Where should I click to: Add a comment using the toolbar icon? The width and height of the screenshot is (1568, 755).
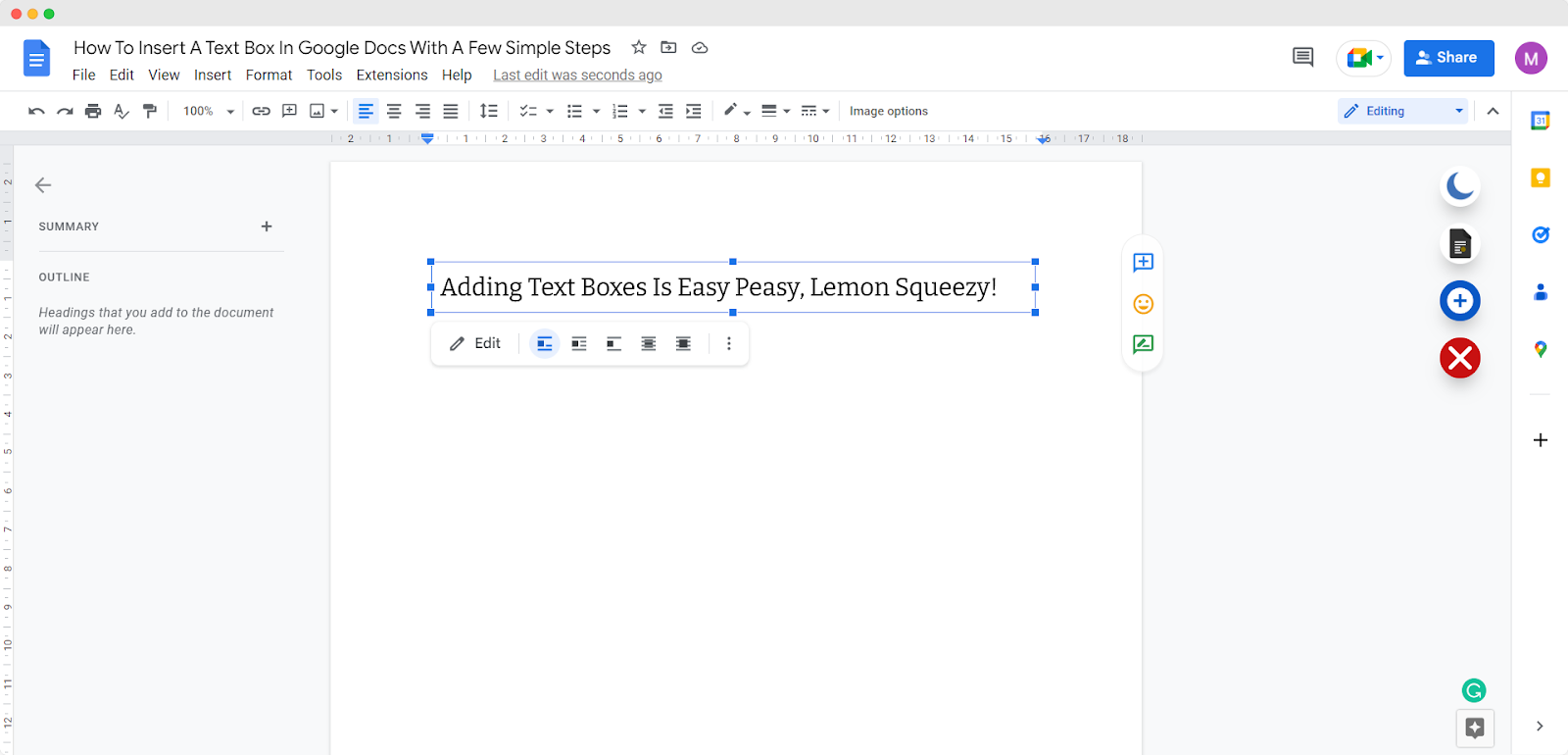pyautogui.click(x=289, y=111)
